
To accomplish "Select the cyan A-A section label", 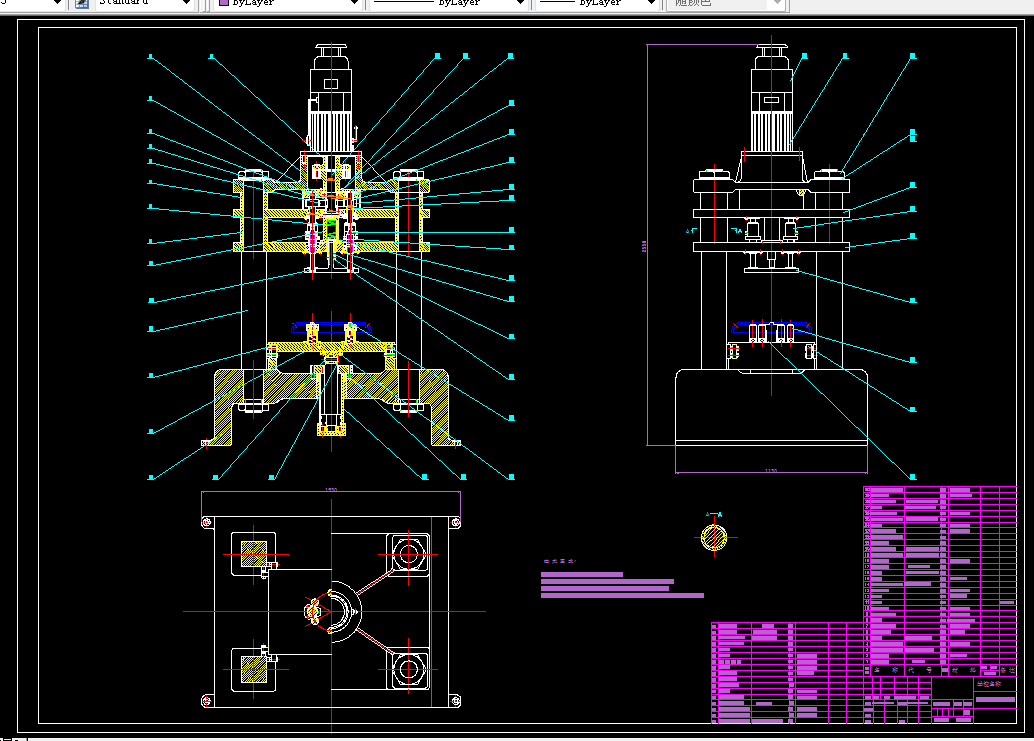I will tap(714, 514).
